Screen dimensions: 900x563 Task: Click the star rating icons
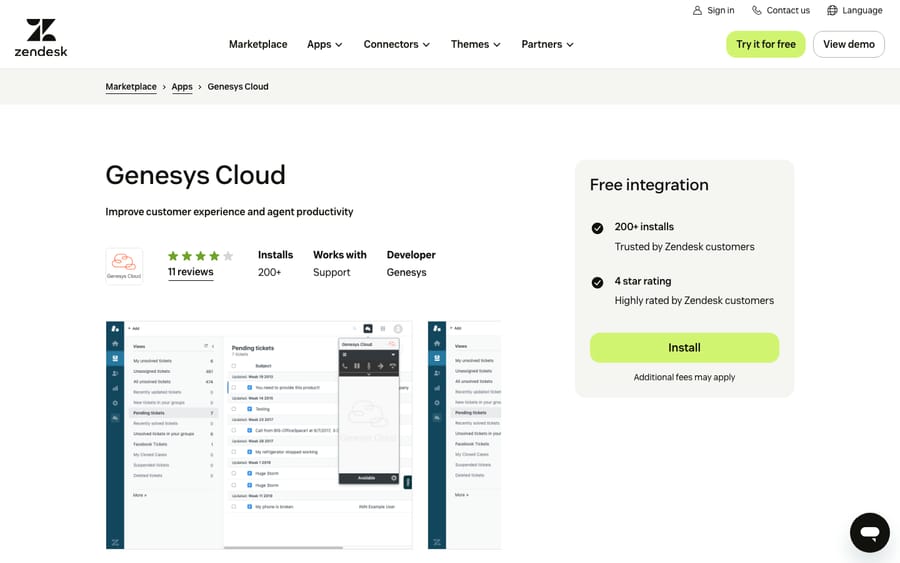tap(200, 256)
